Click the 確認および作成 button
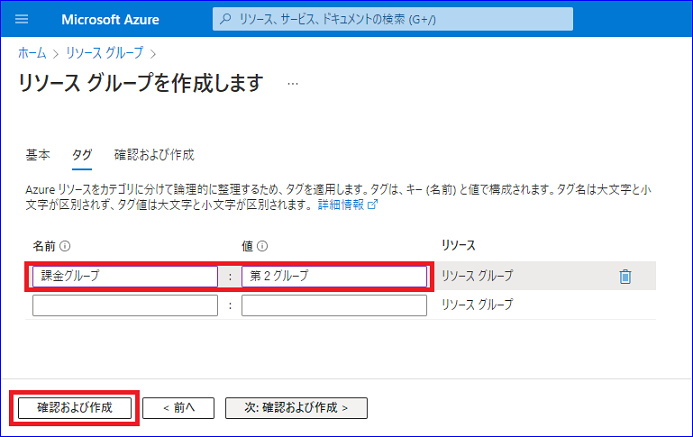This screenshot has height=437, width=693. click(75, 407)
